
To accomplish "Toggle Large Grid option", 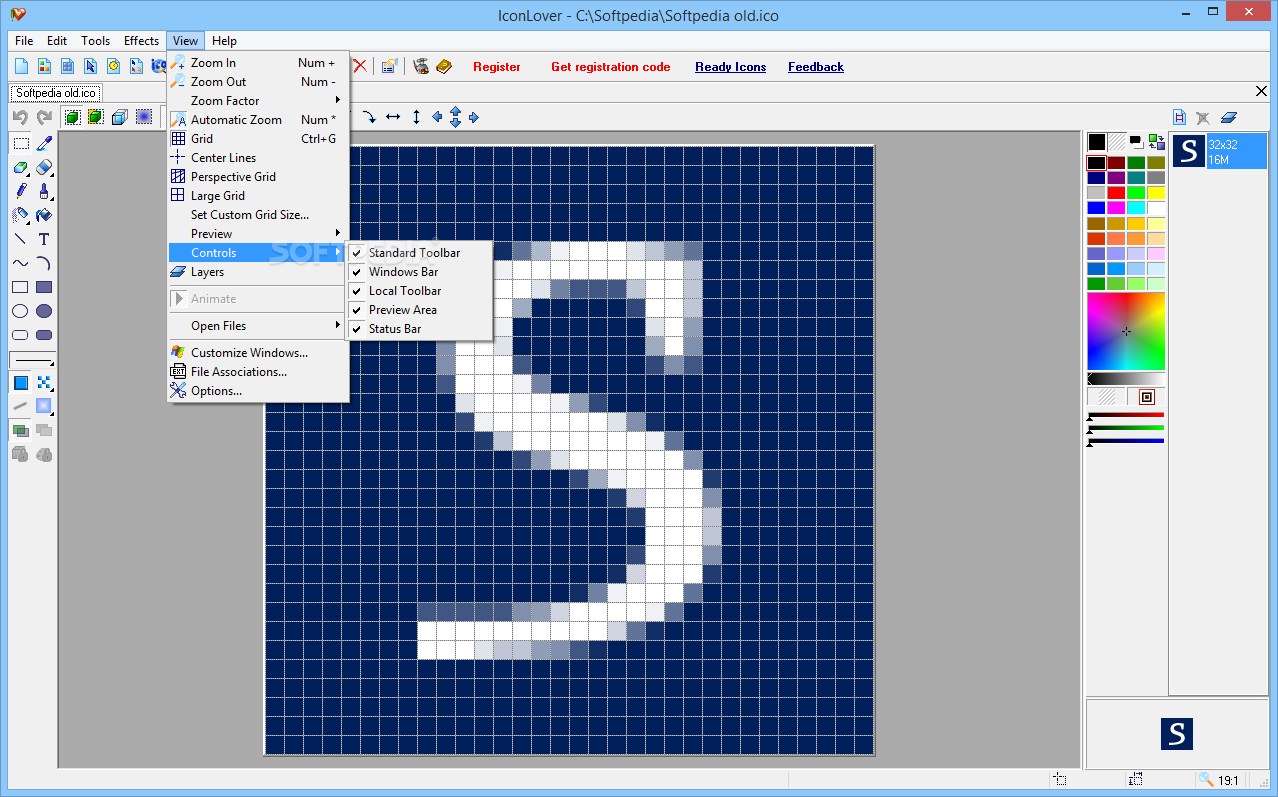I will click(x=258, y=196).
